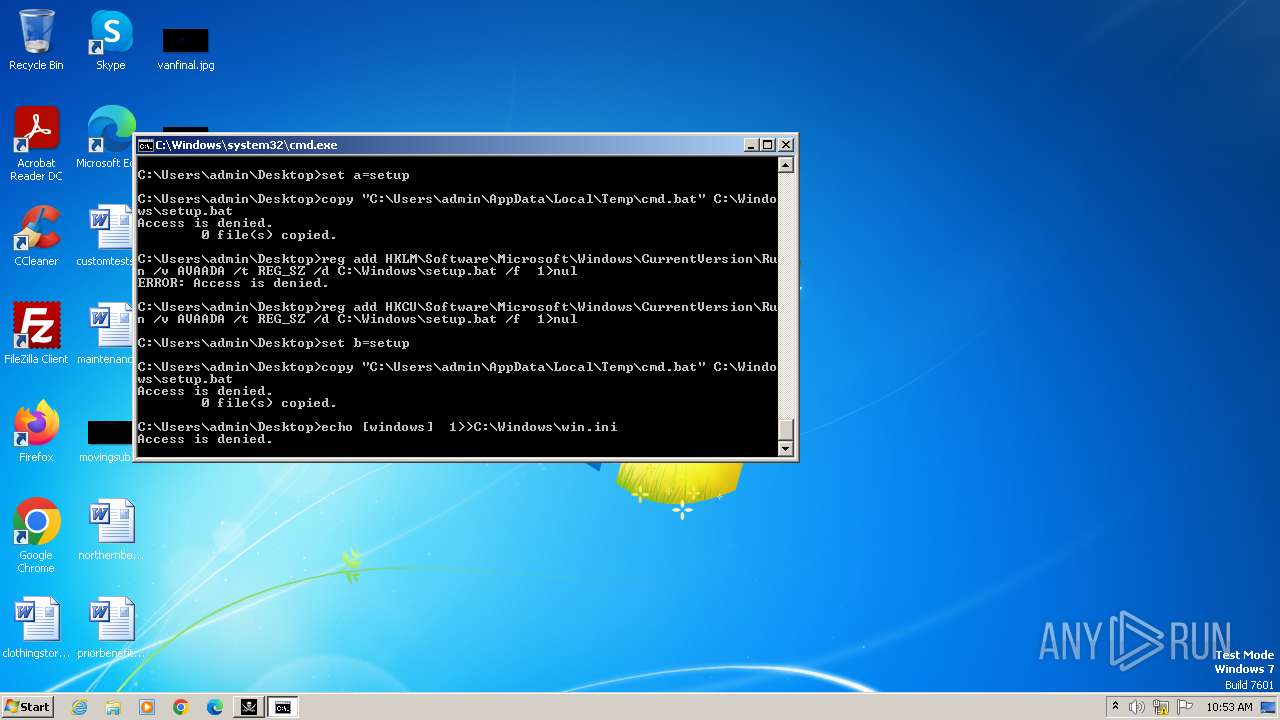Open the Acrobat Reader DC shortcut
The width and height of the screenshot is (1280, 720).
point(36,144)
